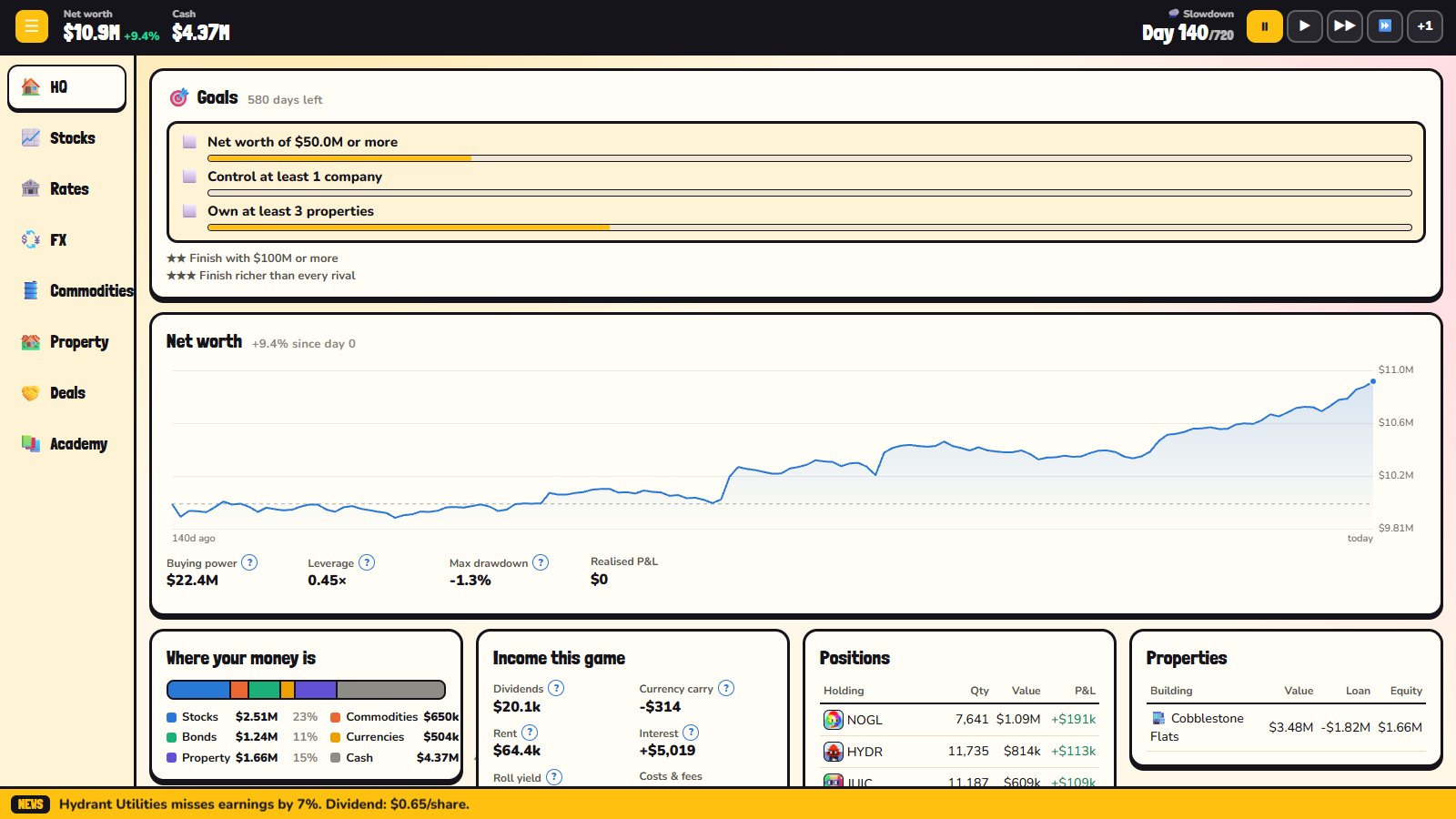Check the Net worth $50.0M goal box
This screenshot has height=819, width=1456.
point(189,142)
